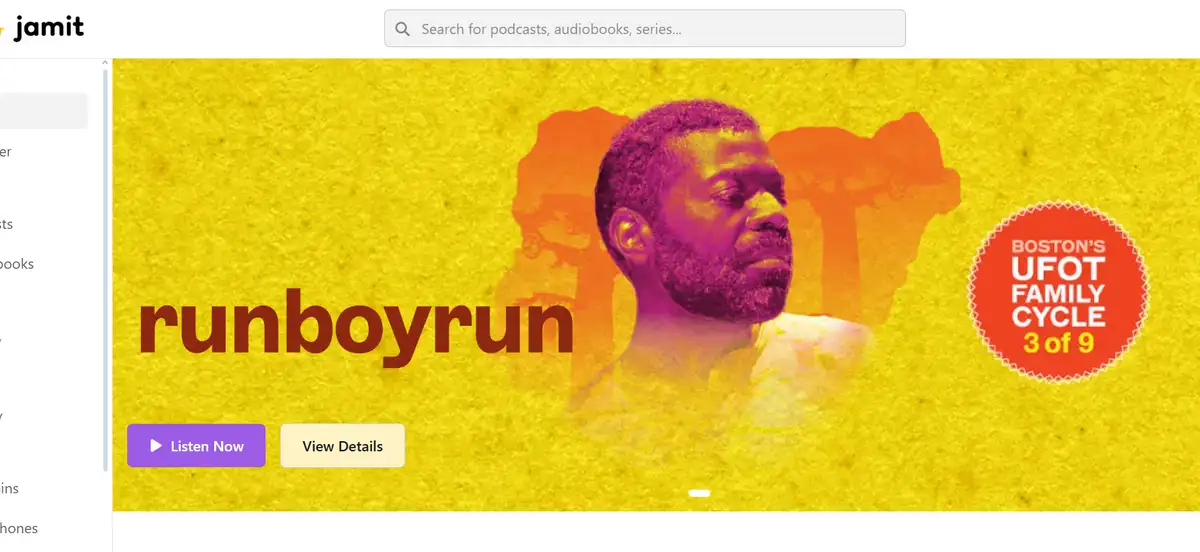
Task: Select the white carousel slide indicator
Action: (x=699, y=493)
